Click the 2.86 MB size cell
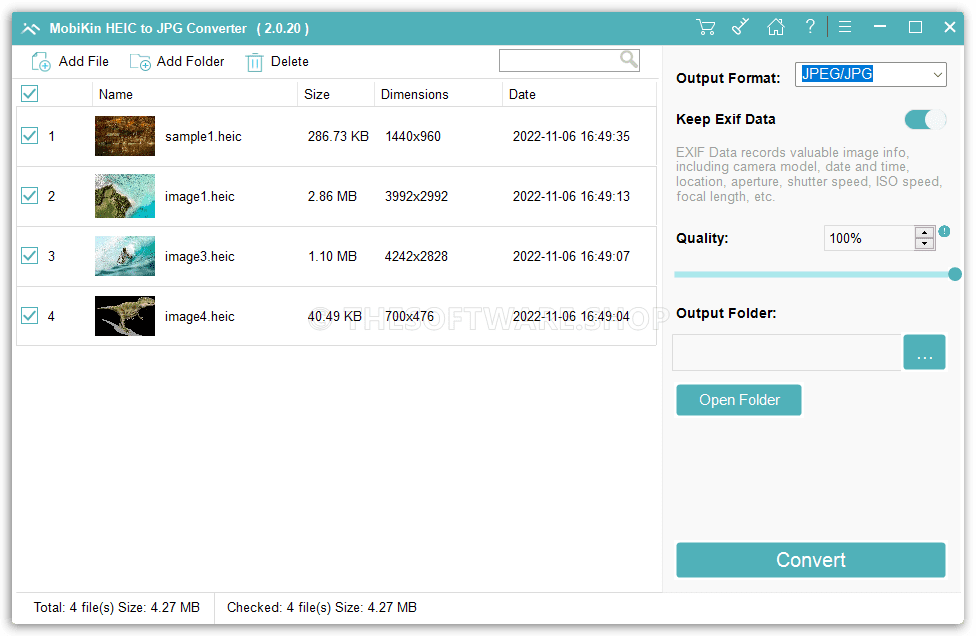This screenshot has width=976, height=636. [x=332, y=197]
